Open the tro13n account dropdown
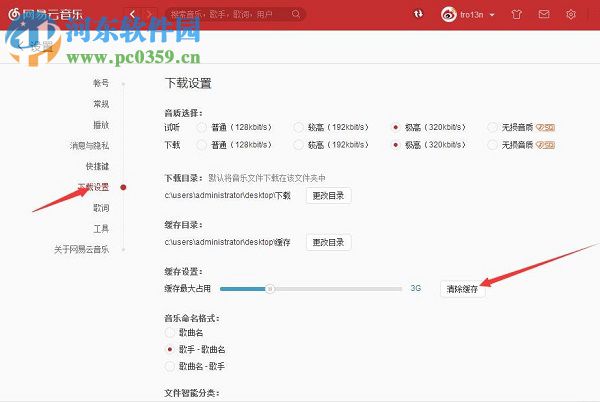 477,15
